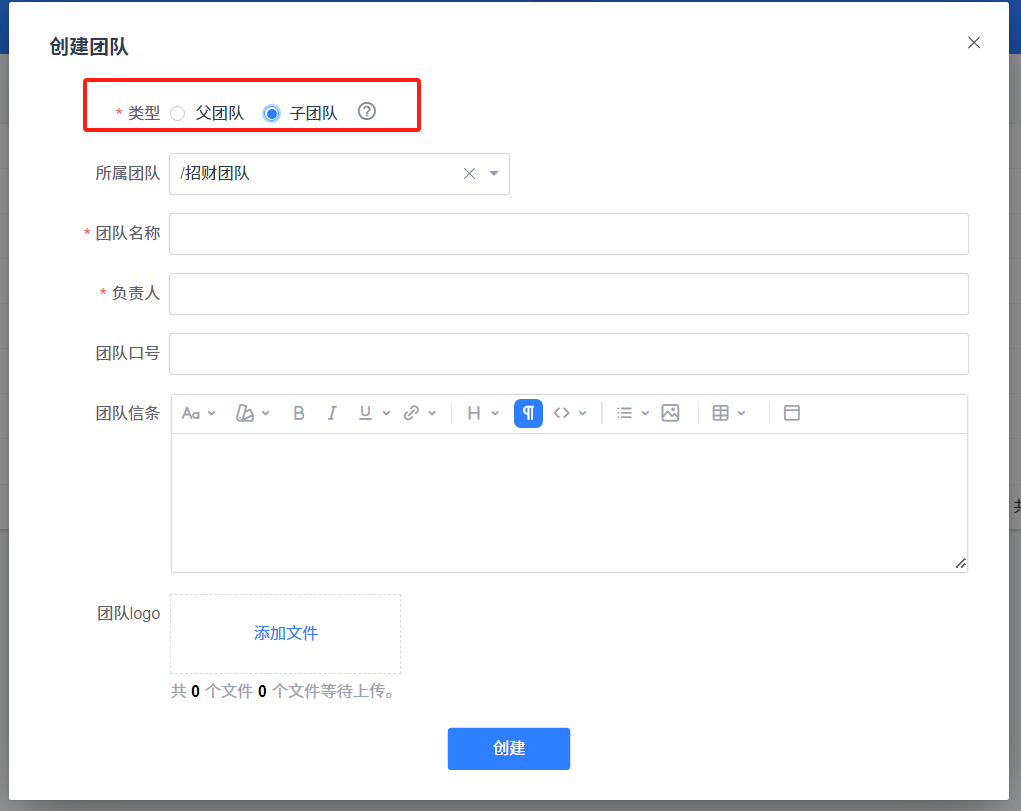Select the 子团队 radio option
Viewport: 1021px width, 811px height.
[x=271, y=113]
